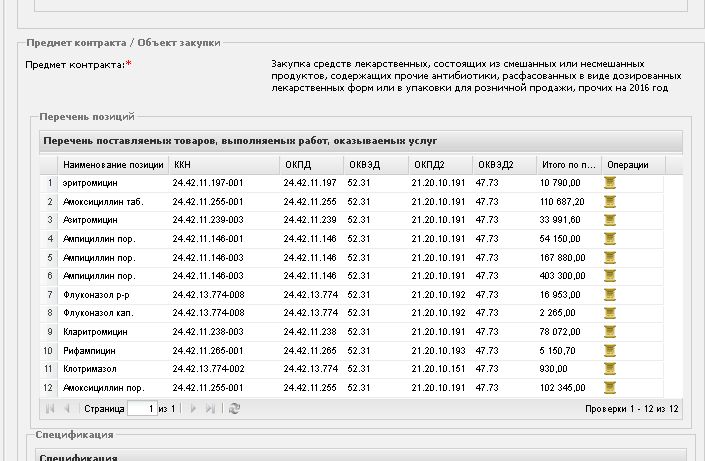Click the Проверки 1 - 12 из 12 status text
The width and height of the screenshot is (705, 461).
tap(632, 409)
